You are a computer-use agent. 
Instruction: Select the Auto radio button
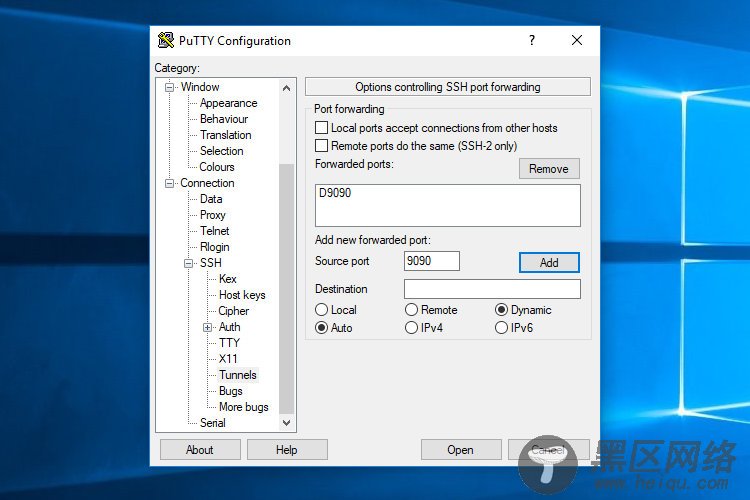coord(321,328)
